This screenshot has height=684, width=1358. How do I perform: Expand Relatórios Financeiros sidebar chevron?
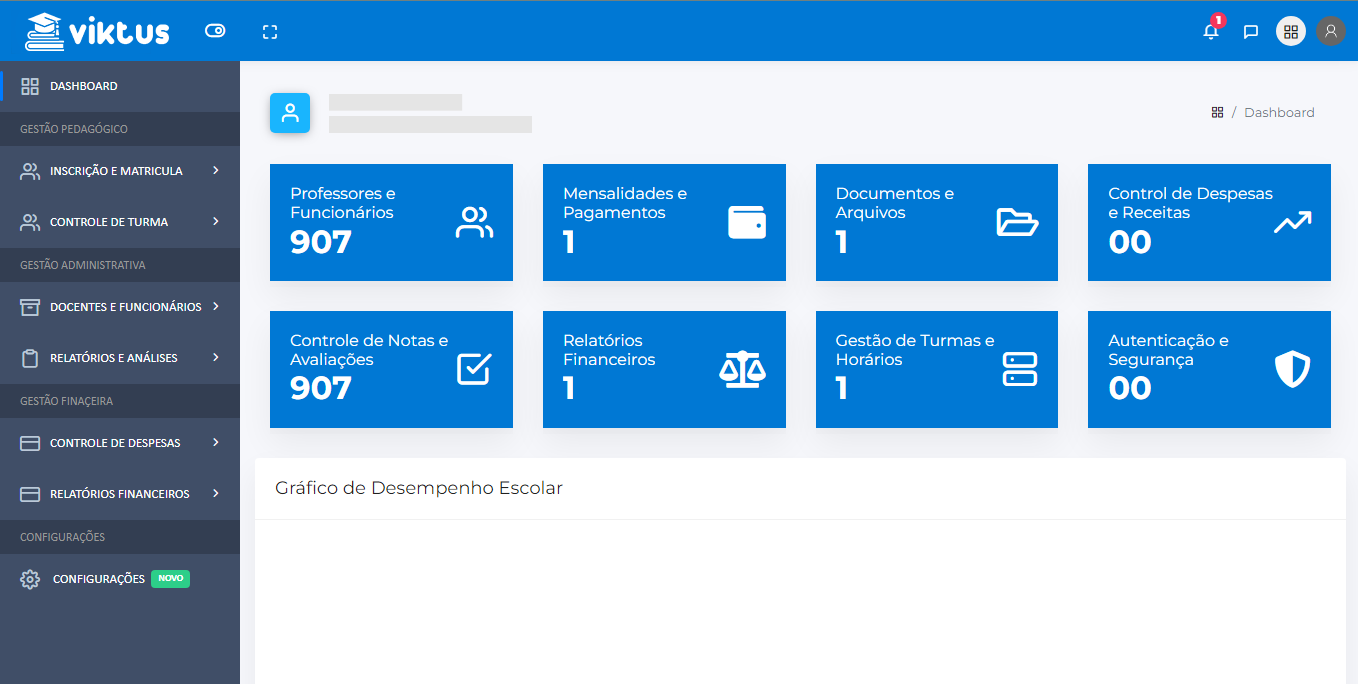216,494
